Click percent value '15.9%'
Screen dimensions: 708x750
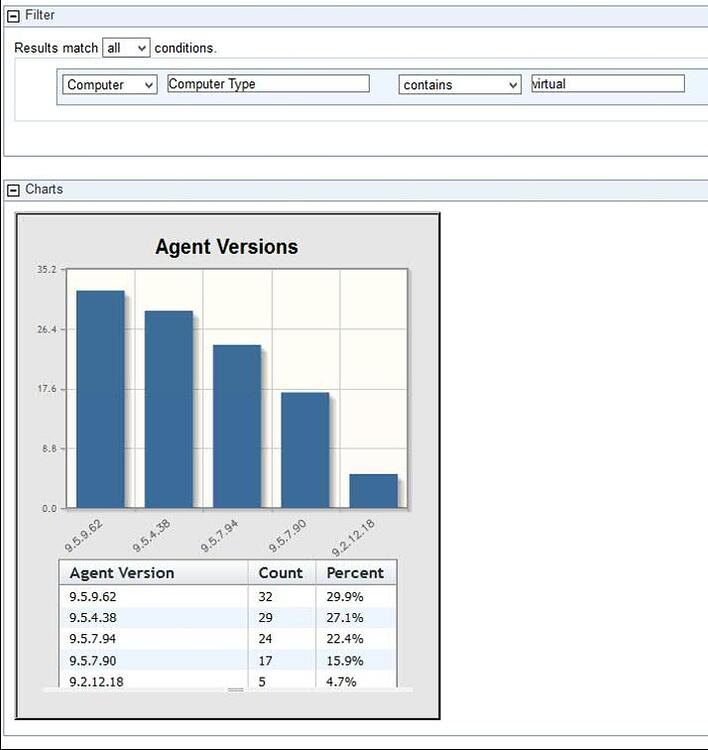point(345,661)
